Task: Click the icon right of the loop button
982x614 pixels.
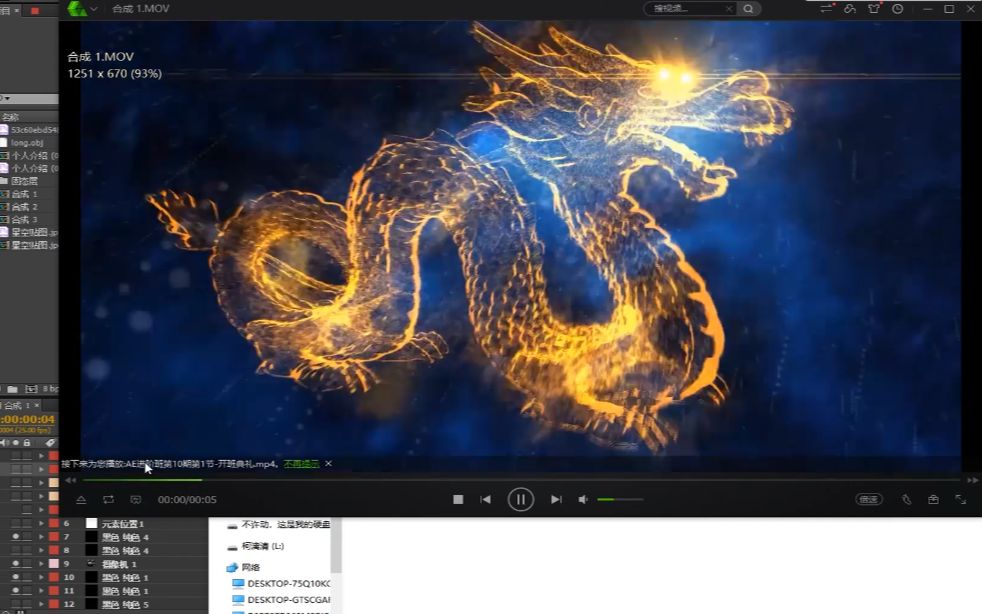Action: pyautogui.click(x=135, y=499)
